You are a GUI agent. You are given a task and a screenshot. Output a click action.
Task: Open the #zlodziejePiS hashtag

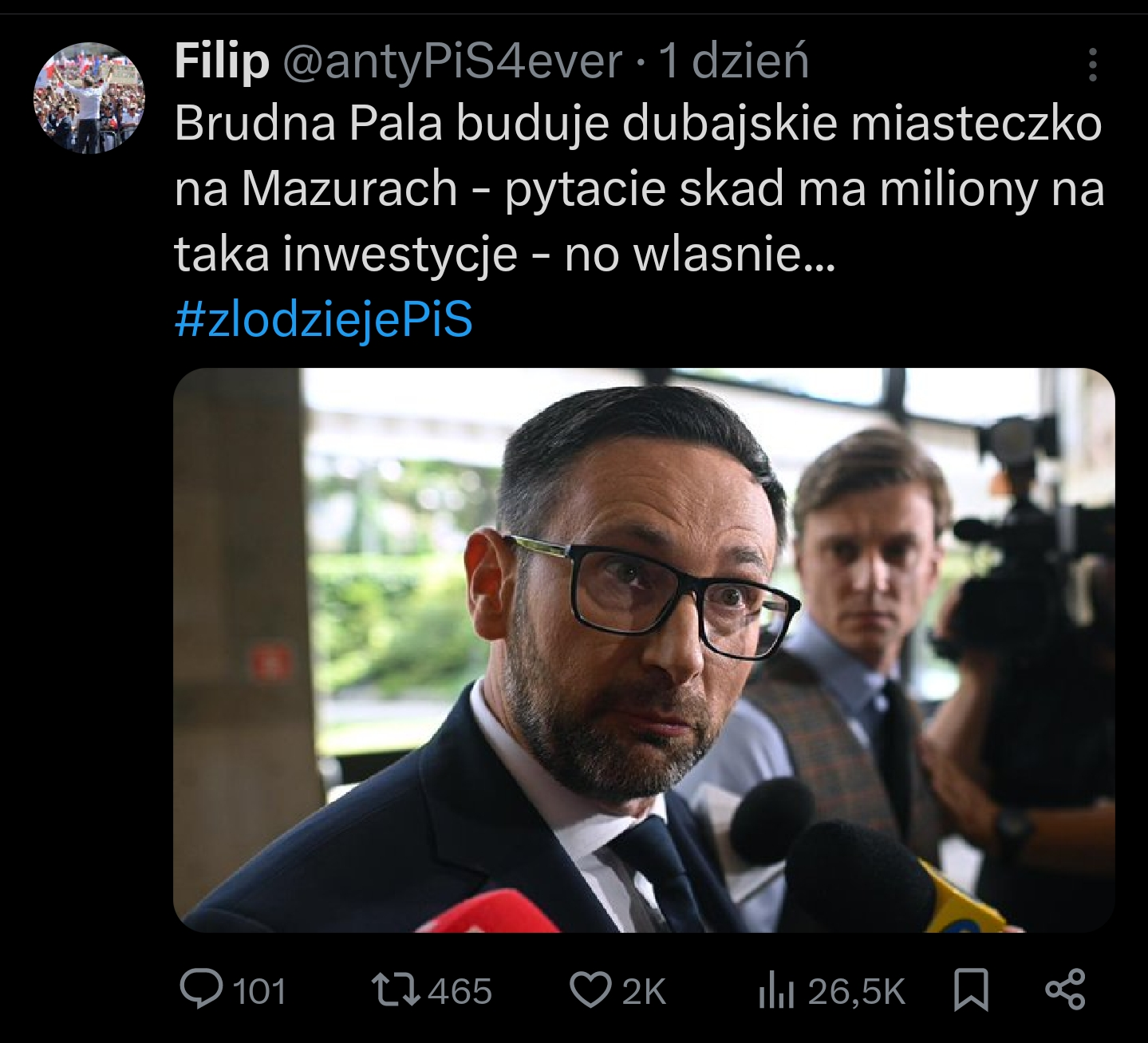click(324, 320)
